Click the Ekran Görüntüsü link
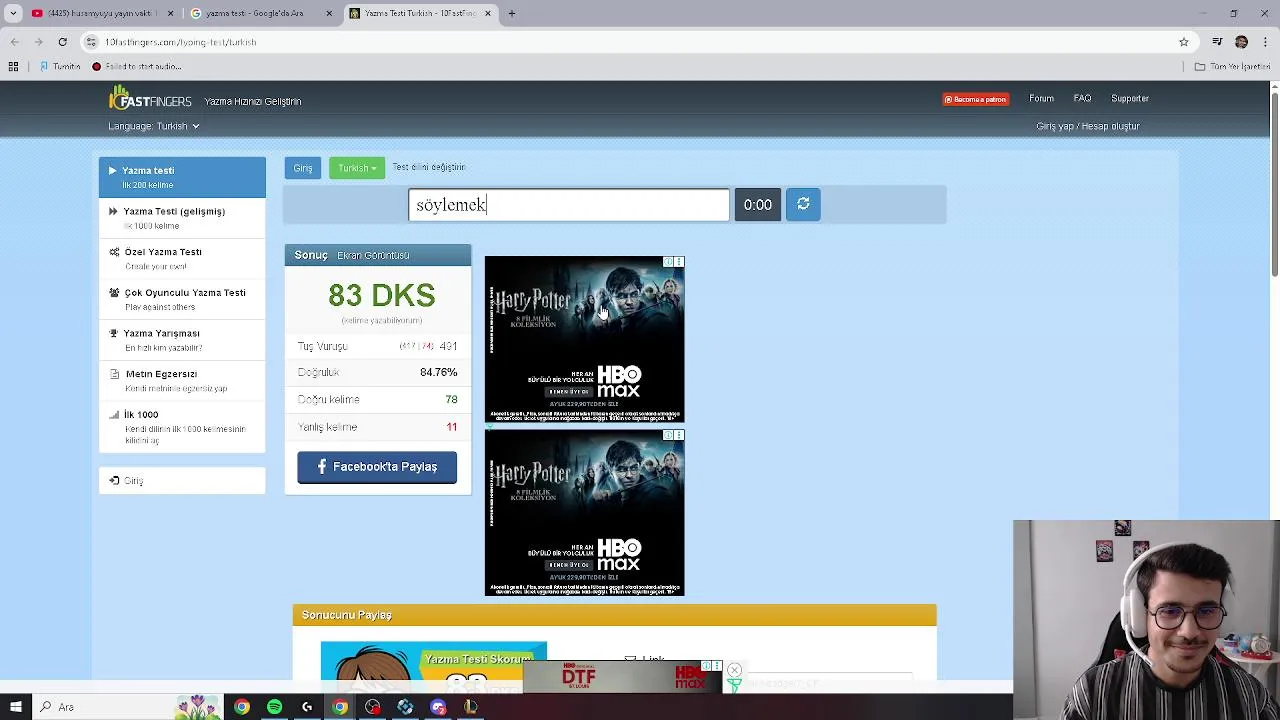The width and height of the screenshot is (1280, 720). [373, 255]
